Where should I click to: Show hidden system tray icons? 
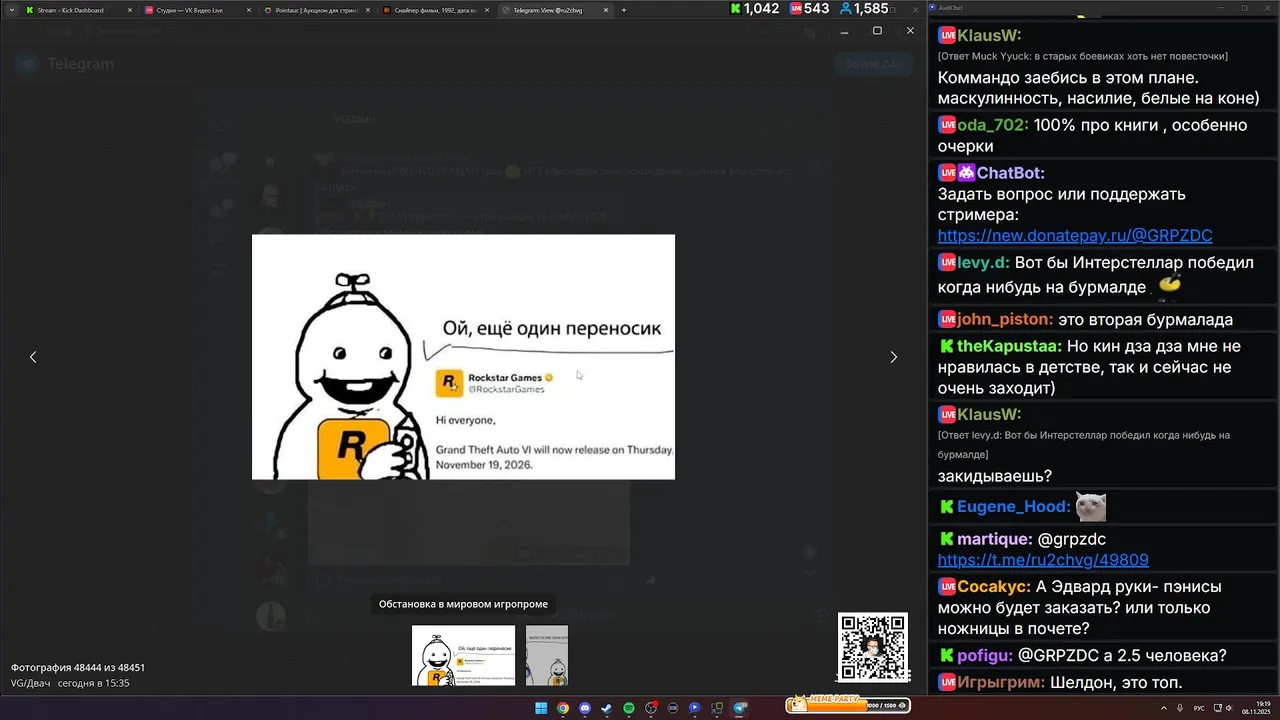tap(1164, 708)
